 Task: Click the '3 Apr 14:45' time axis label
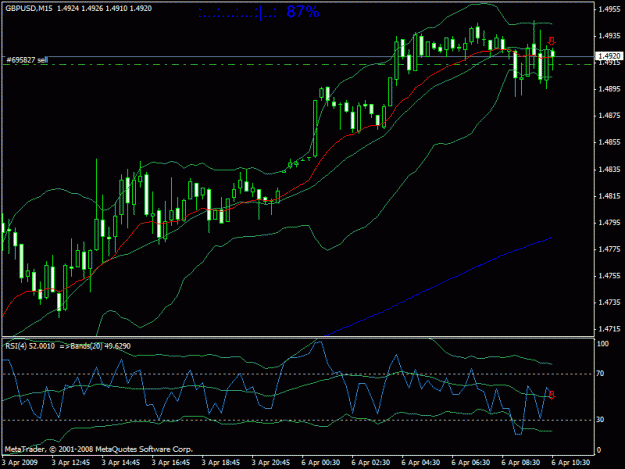tap(121, 463)
